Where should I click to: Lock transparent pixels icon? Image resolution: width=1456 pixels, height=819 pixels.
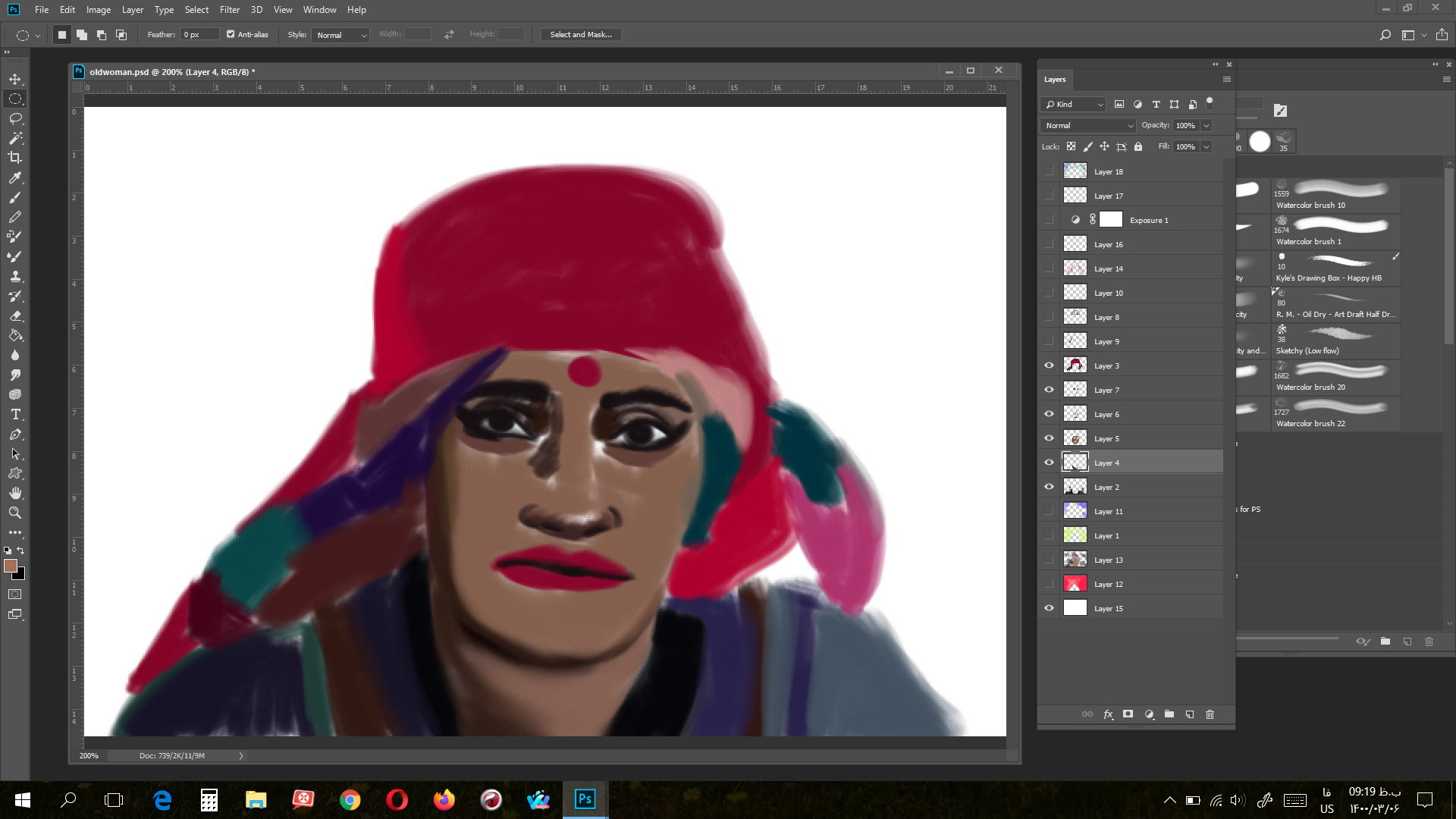[1071, 146]
